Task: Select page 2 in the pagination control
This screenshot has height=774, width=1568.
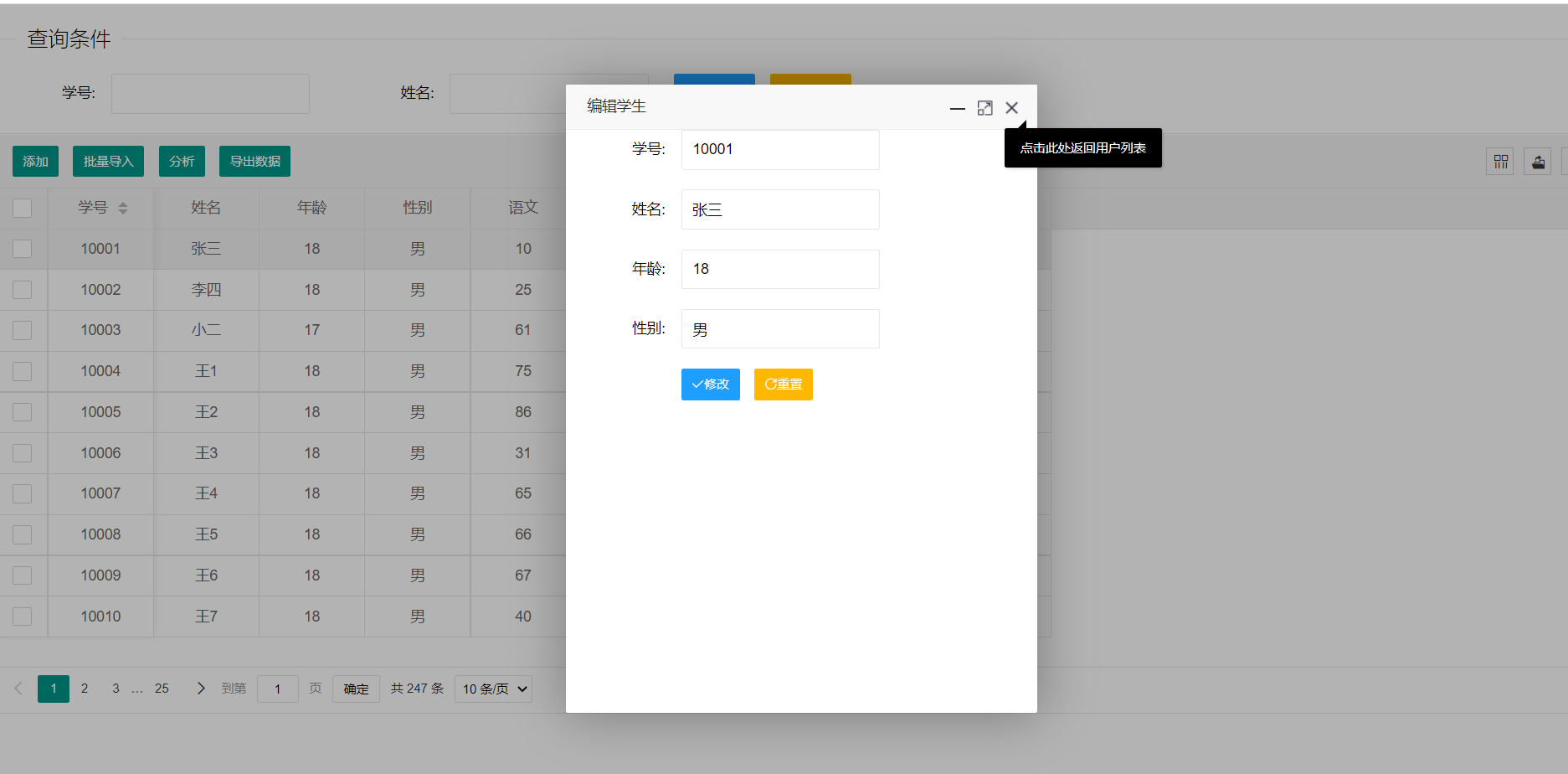Action: [x=84, y=688]
